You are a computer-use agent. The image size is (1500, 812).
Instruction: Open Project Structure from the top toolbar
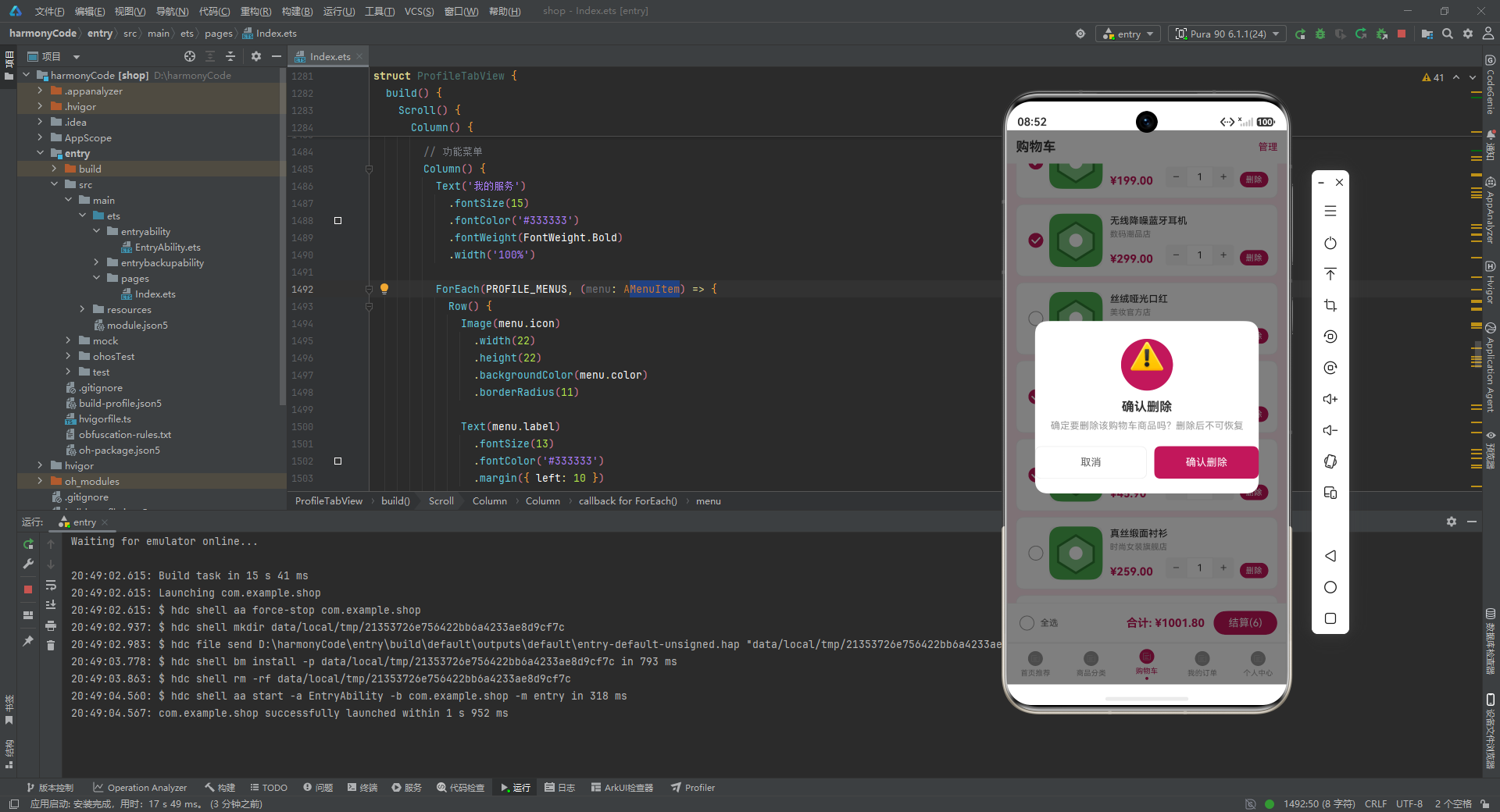(1427, 34)
